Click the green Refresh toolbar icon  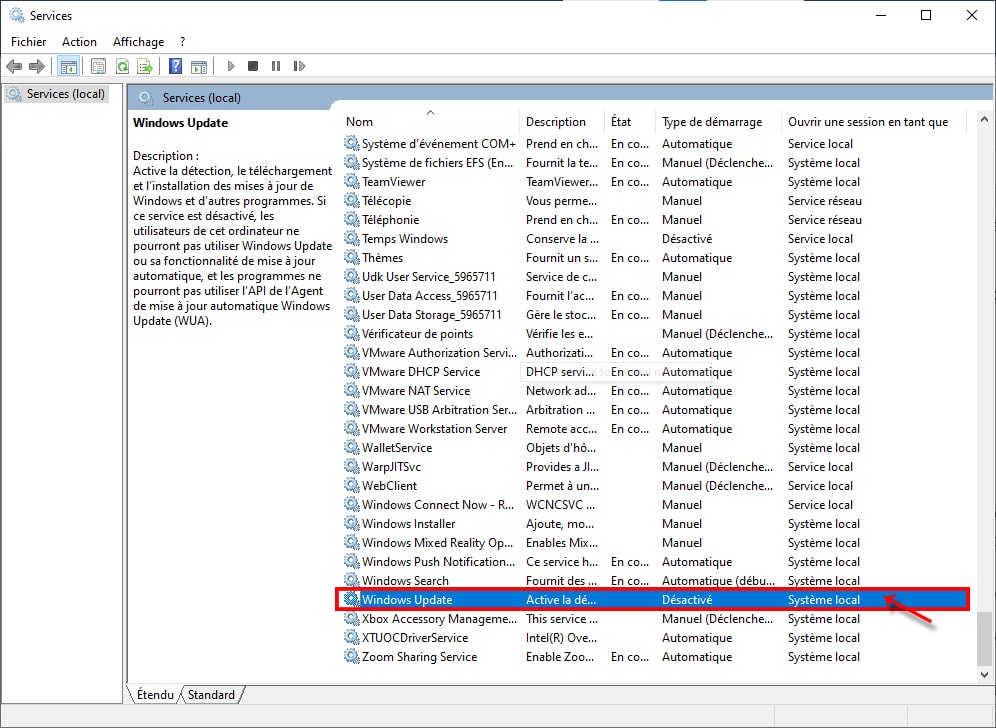coord(122,66)
